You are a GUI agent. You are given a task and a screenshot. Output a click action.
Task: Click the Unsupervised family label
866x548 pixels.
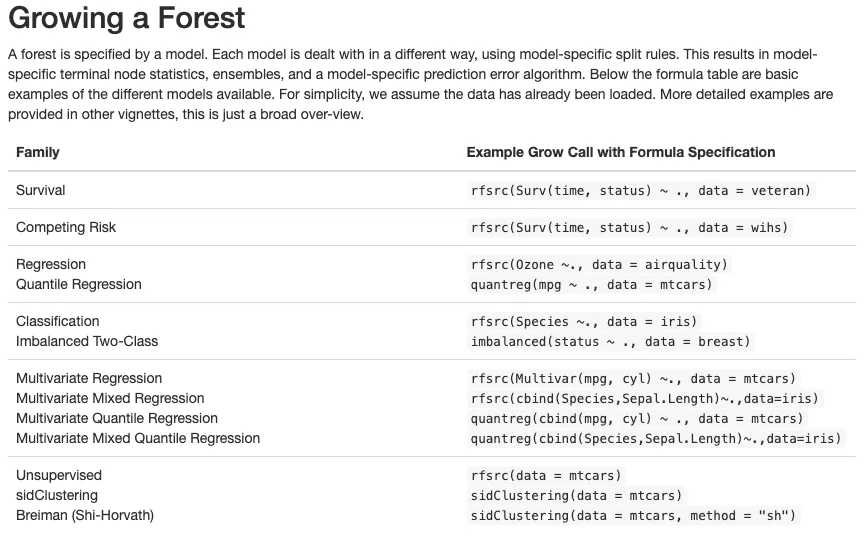59,475
